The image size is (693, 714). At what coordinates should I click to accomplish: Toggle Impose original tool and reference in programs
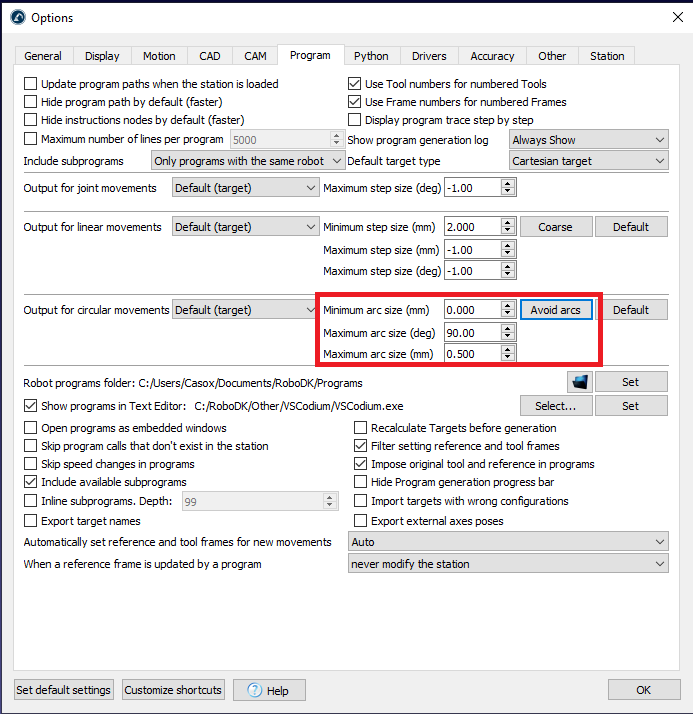[x=360, y=464]
